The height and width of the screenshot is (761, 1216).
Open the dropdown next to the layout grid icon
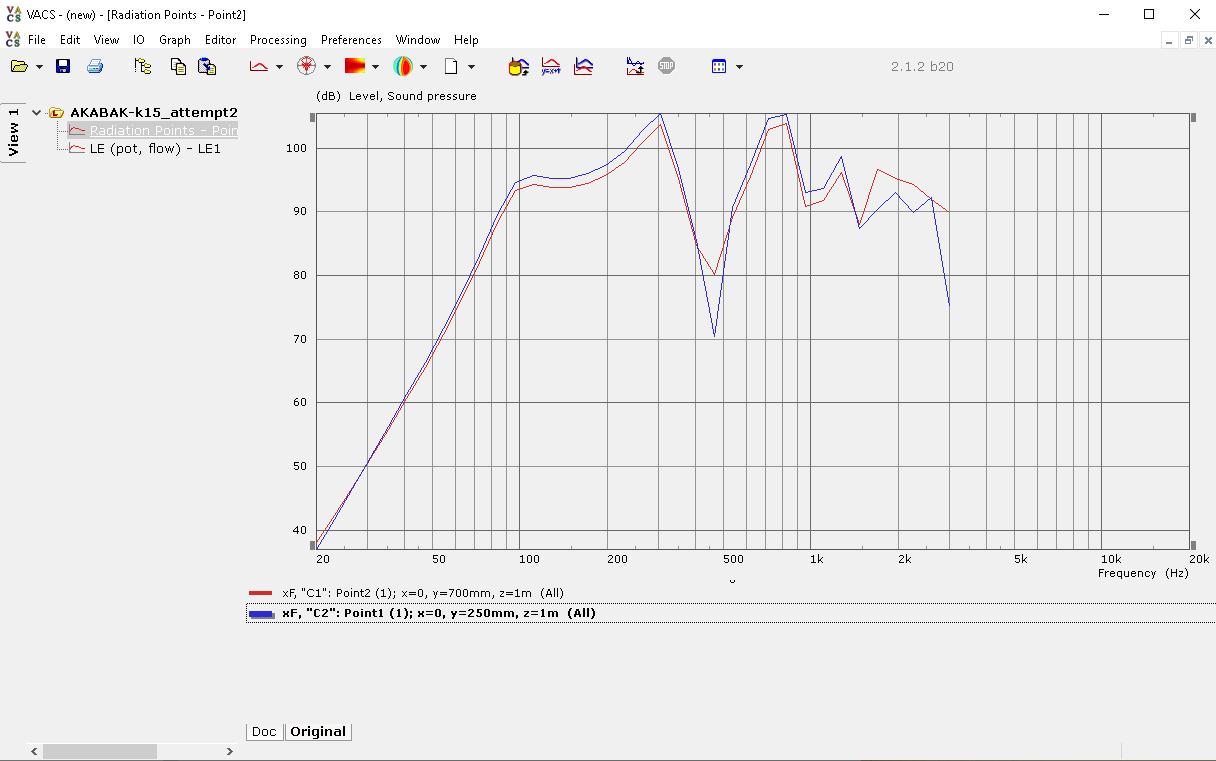point(739,67)
